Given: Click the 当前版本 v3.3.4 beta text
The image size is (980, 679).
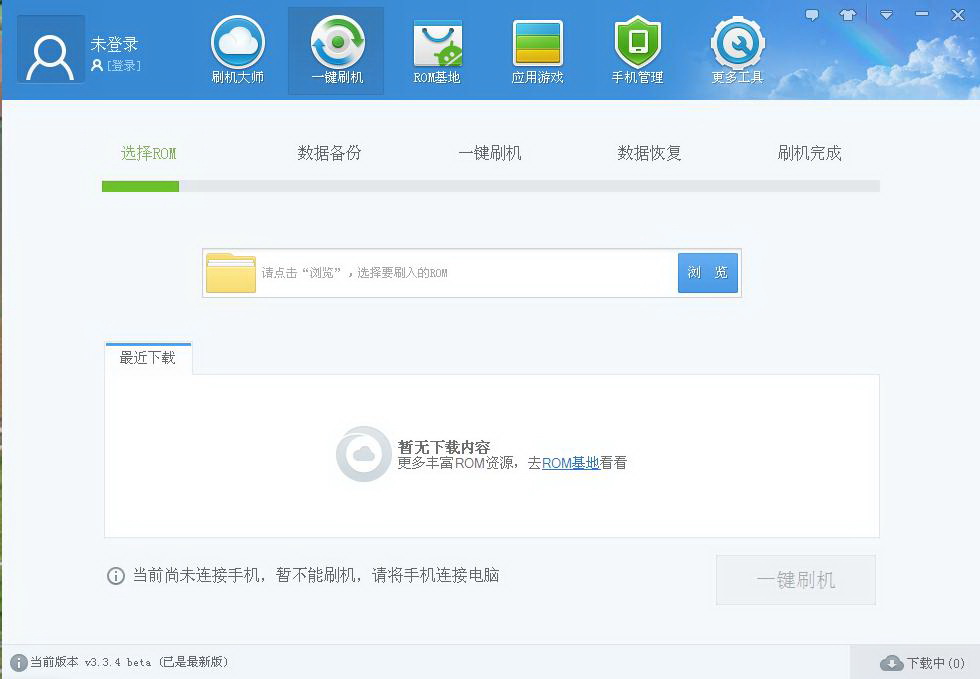Looking at the screenshot, I should 129,662.
